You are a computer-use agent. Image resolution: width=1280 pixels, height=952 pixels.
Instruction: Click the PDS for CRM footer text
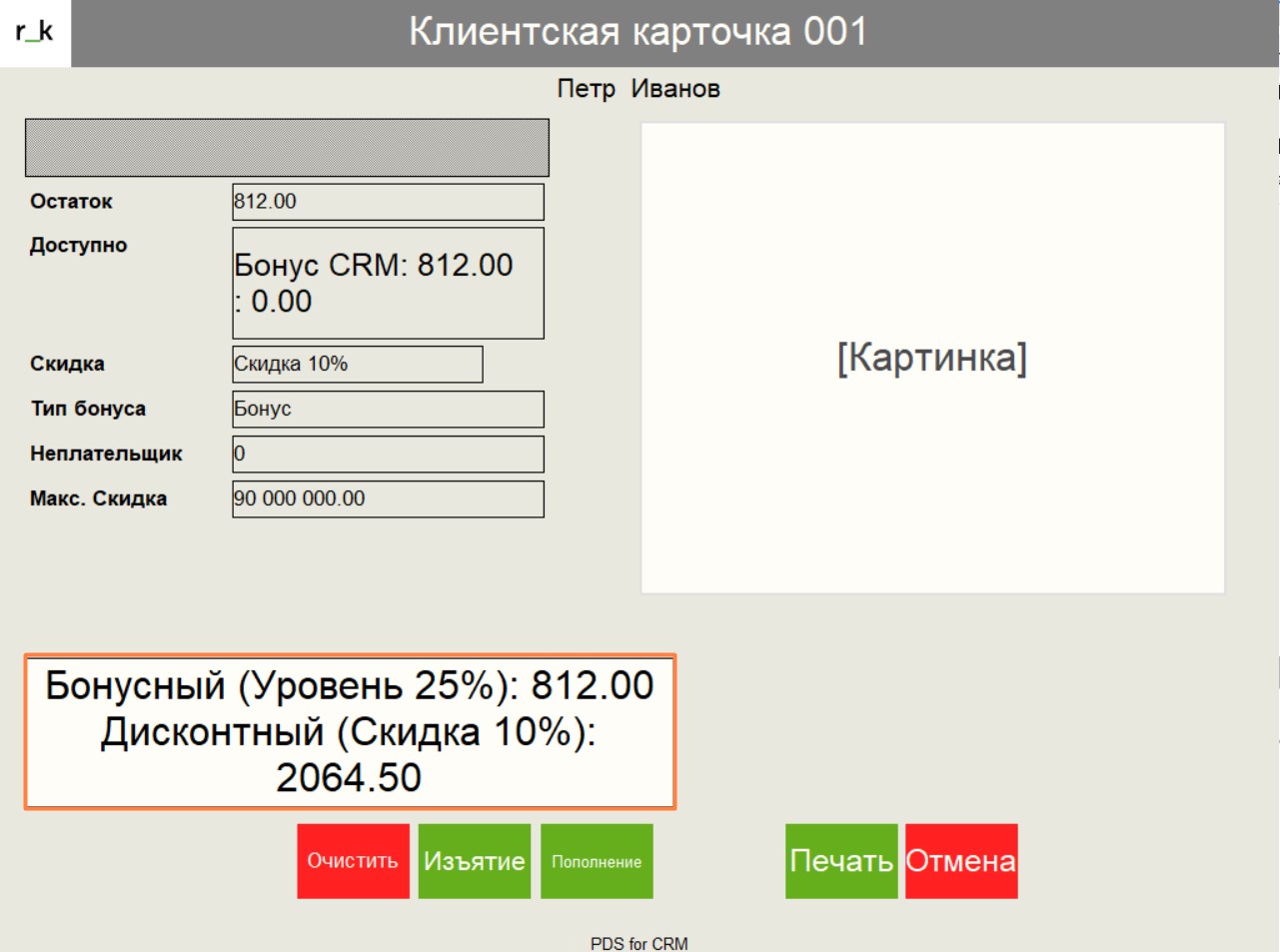tap(639, 943)
